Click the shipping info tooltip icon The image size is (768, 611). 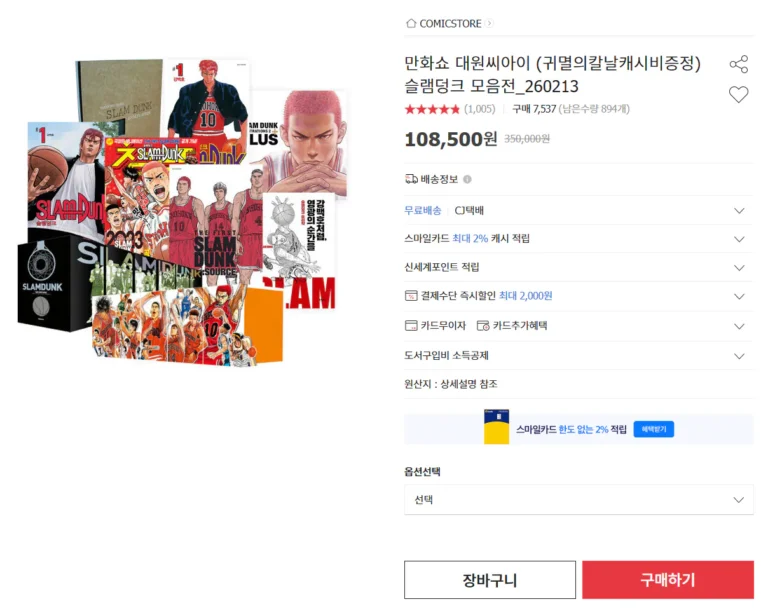pos(467,179)
